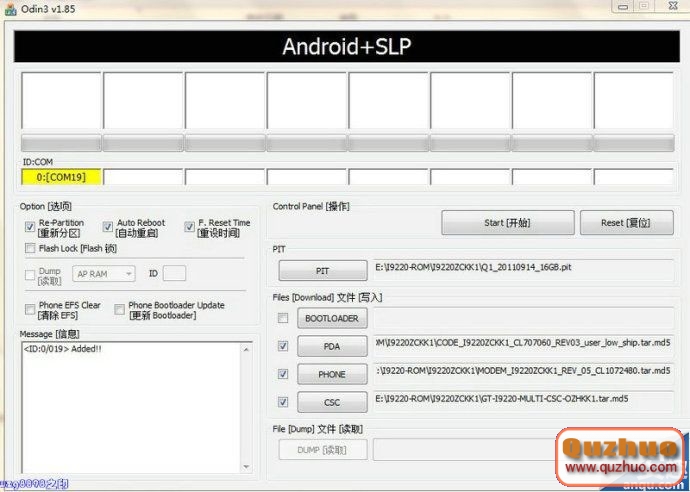Image resolution: width=690 pixels, height=492 pixels.
Task: Toggle the F. Reset Time checkbox
Action: 189,227
